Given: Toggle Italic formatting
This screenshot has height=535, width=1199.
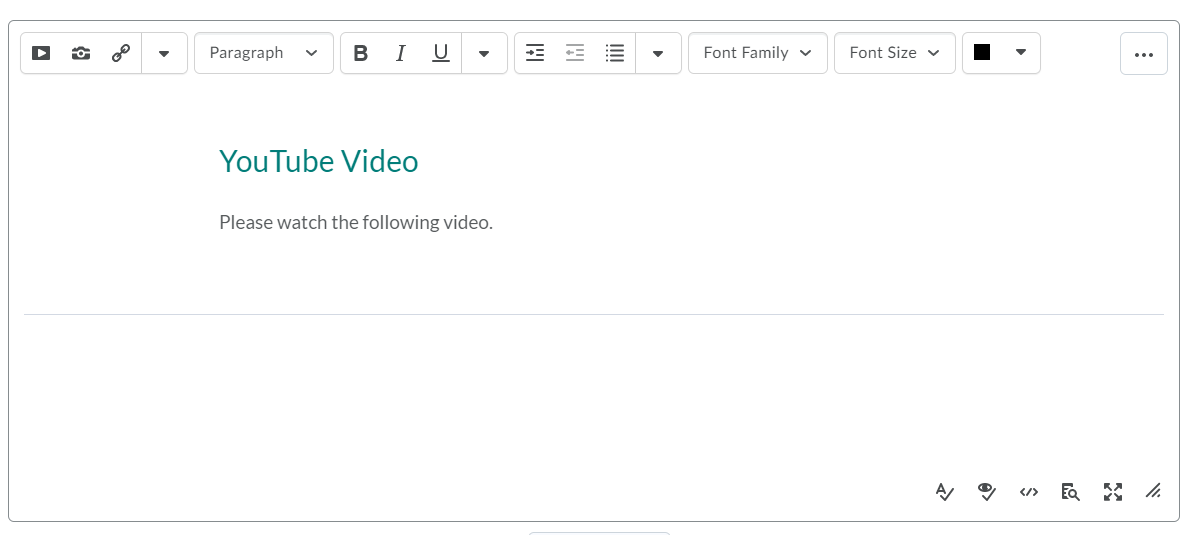Looking at the screenshot, I should click(400, 53).
